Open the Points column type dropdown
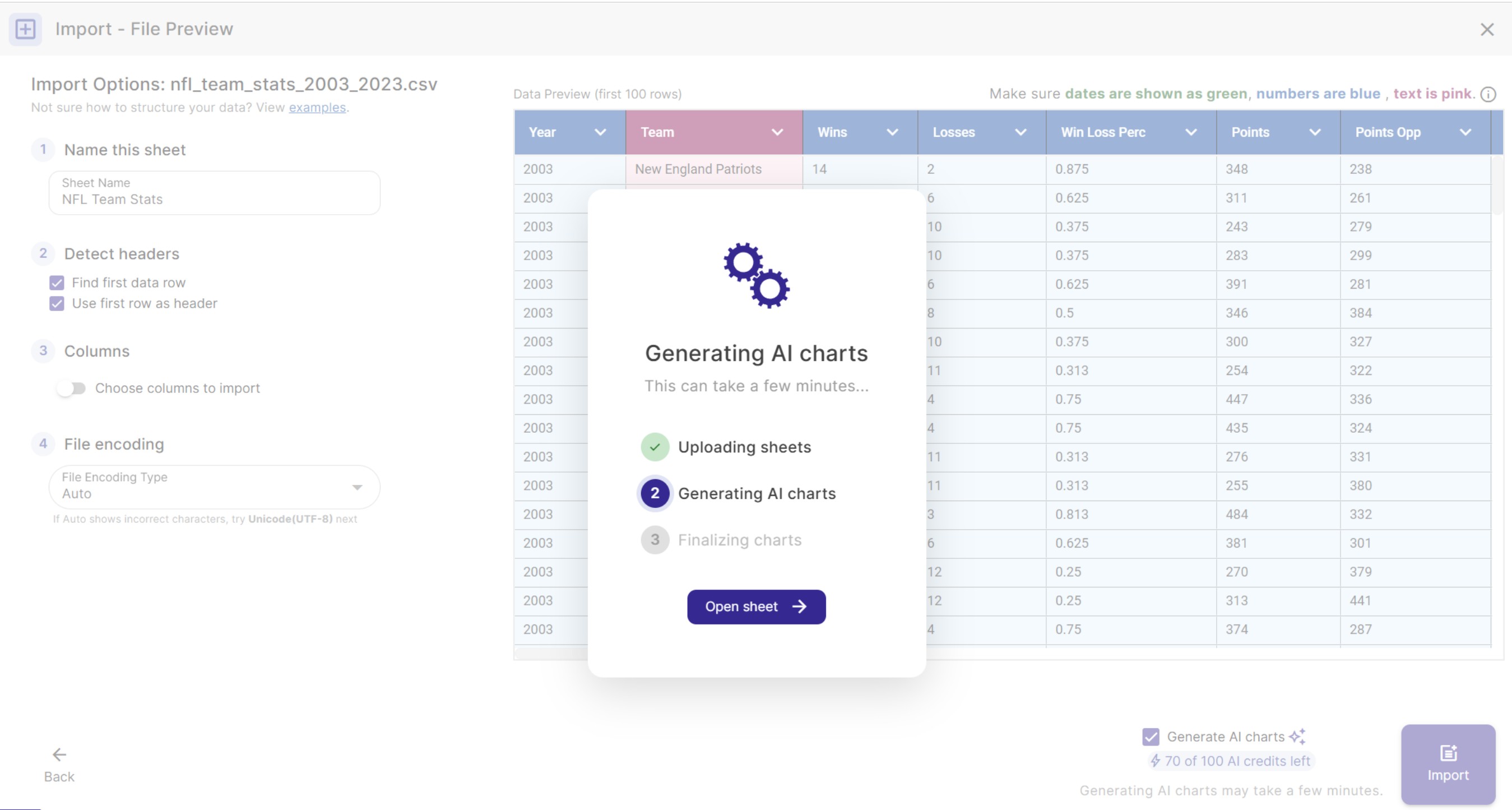 coord(1315,132)
